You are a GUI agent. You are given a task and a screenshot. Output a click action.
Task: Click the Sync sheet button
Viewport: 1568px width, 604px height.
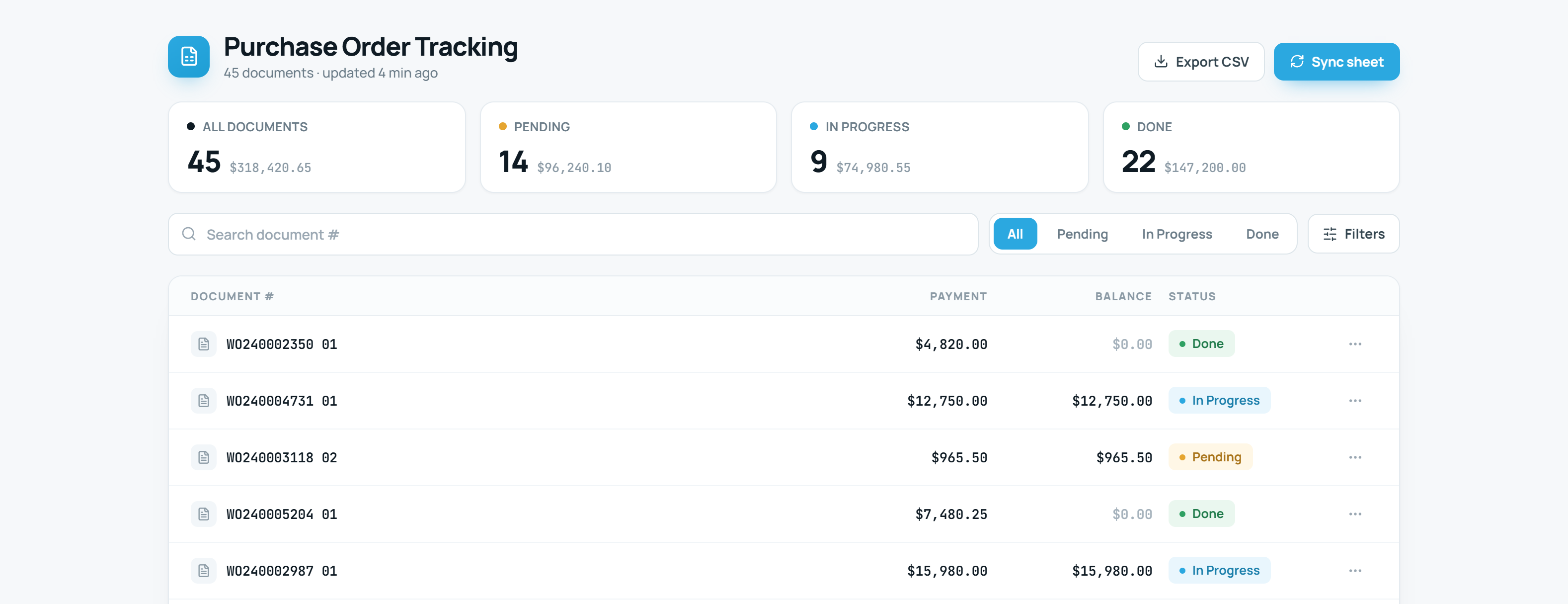pyautogui.click(x=1336, y=62)
